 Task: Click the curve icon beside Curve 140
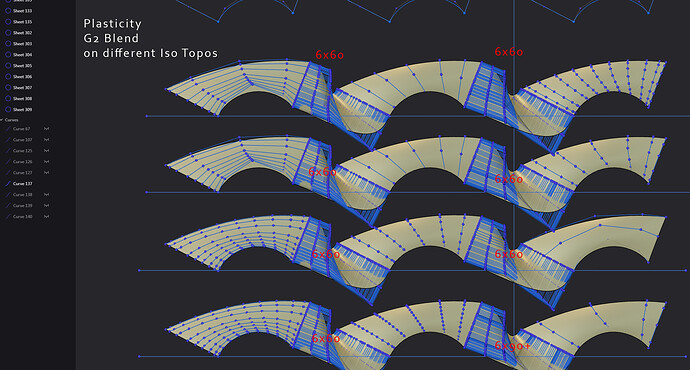(8, 216)
